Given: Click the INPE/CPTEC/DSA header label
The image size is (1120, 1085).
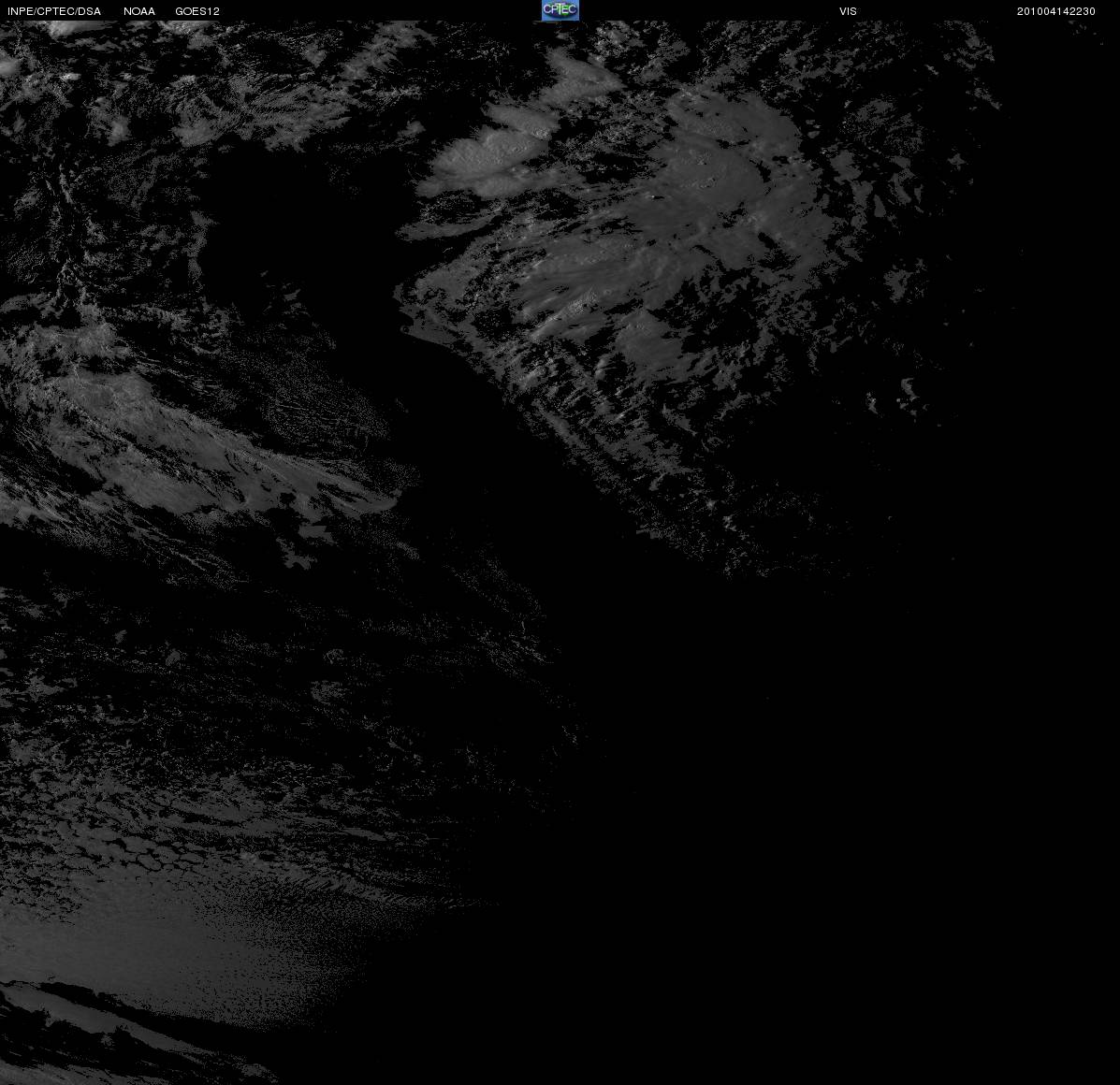Looking at the screenshot, I should [x=54, y=11].
